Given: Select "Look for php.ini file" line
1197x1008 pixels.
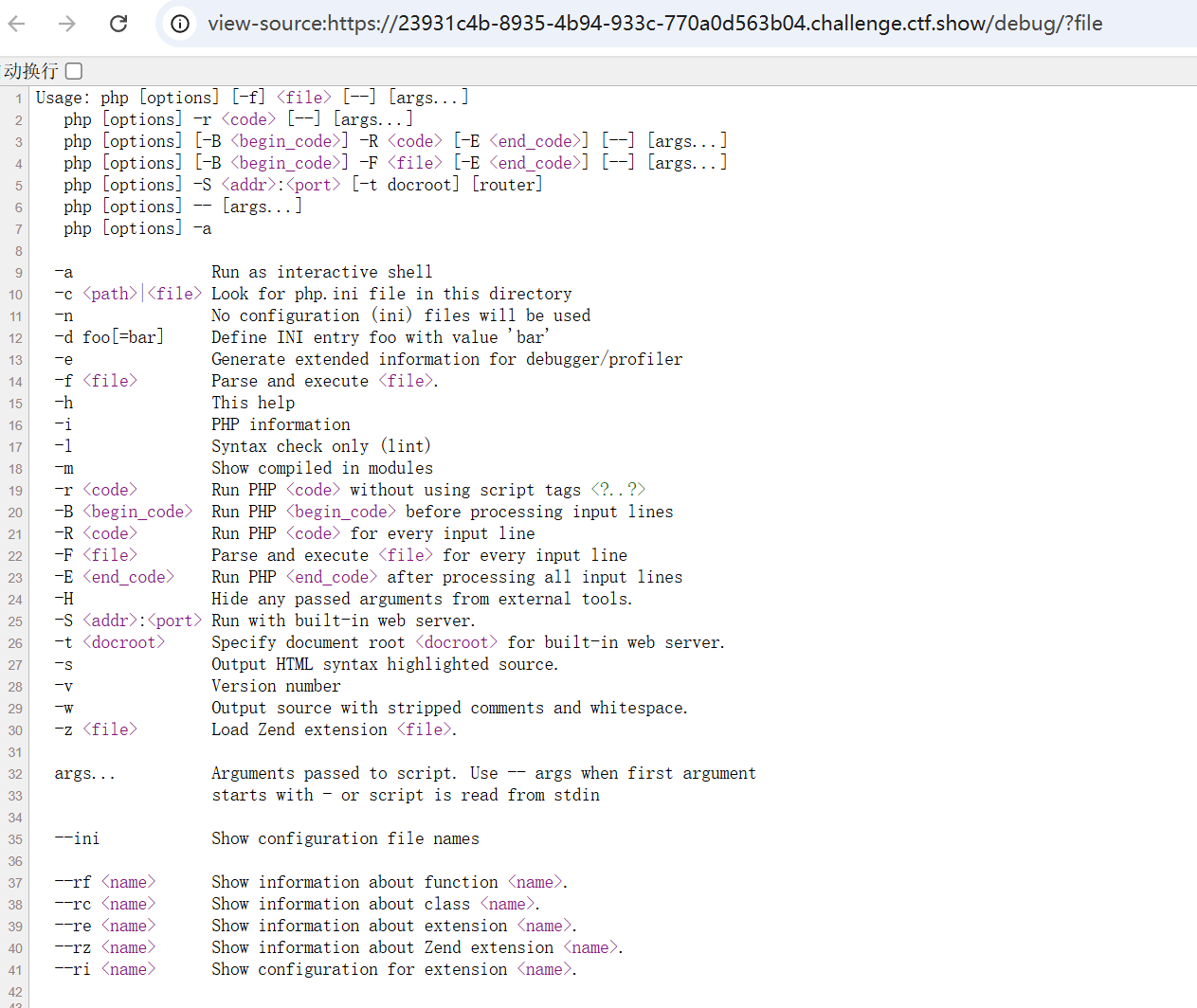Looking at the screenshot, I should point(391,294).
